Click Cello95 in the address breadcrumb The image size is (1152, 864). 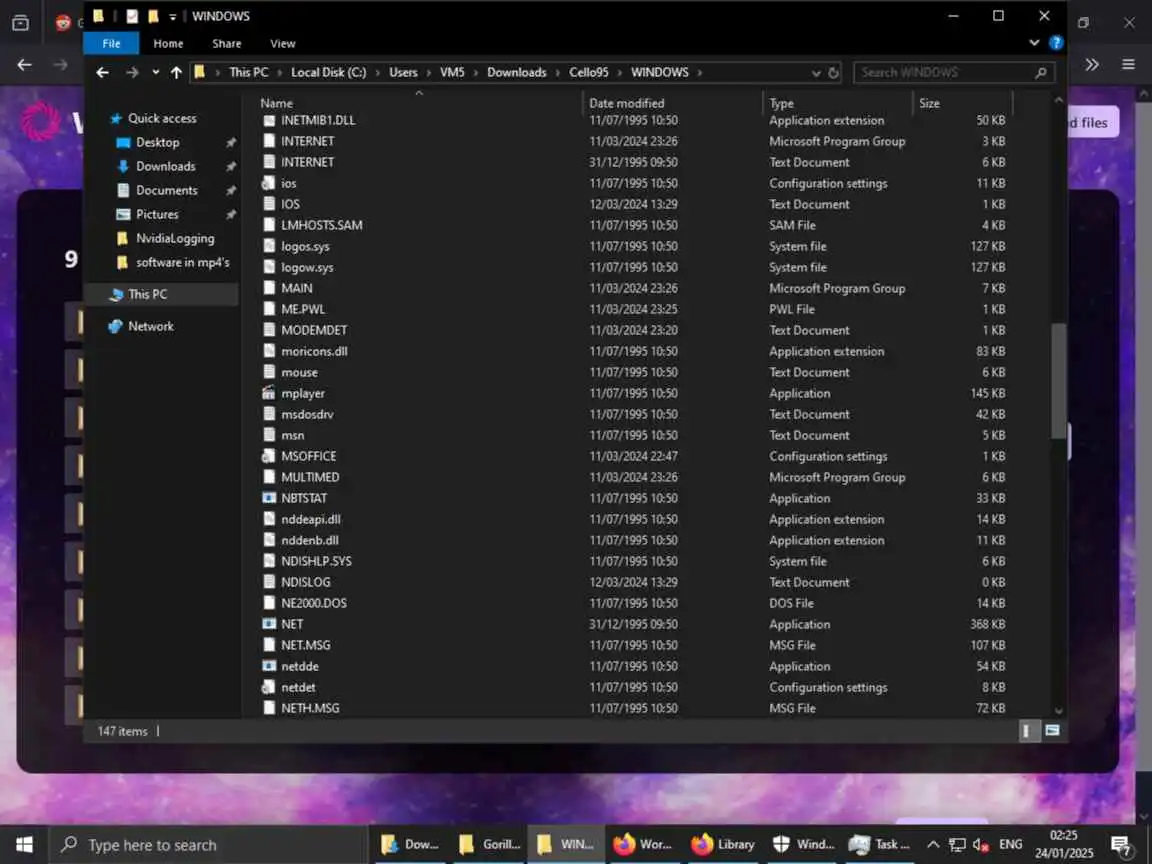tap(588, 72)
